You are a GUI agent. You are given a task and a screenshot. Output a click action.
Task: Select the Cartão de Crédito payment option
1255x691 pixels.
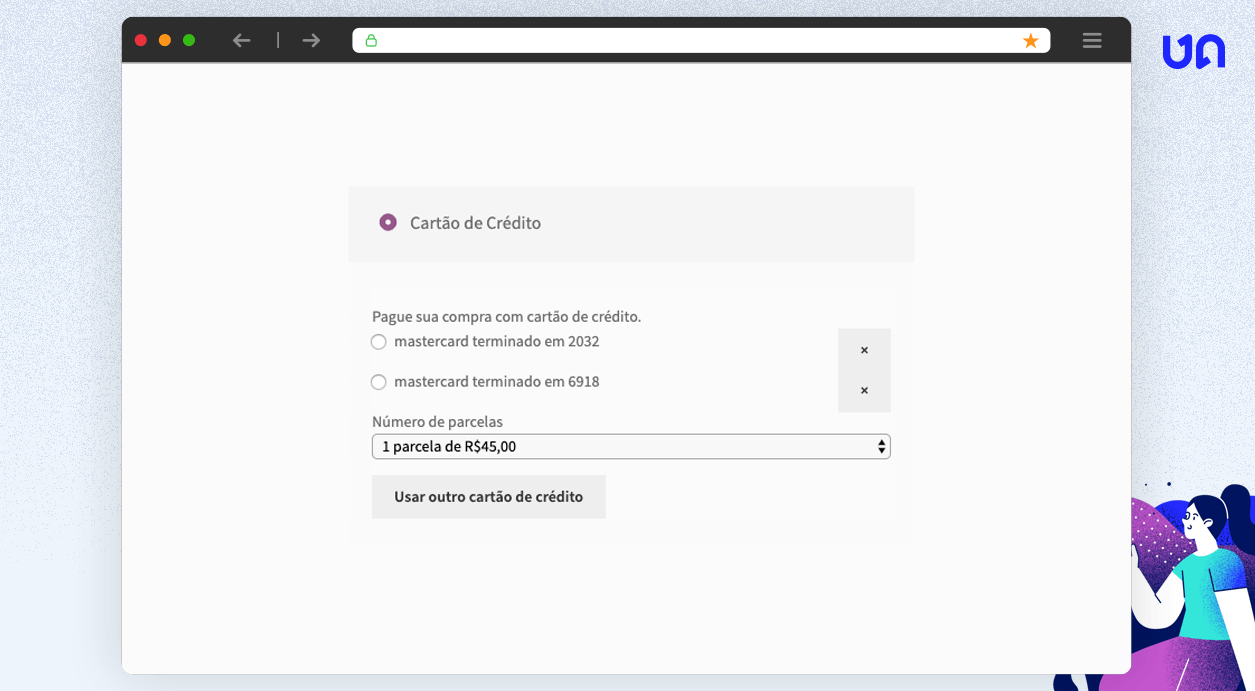[x=388, y=222]
